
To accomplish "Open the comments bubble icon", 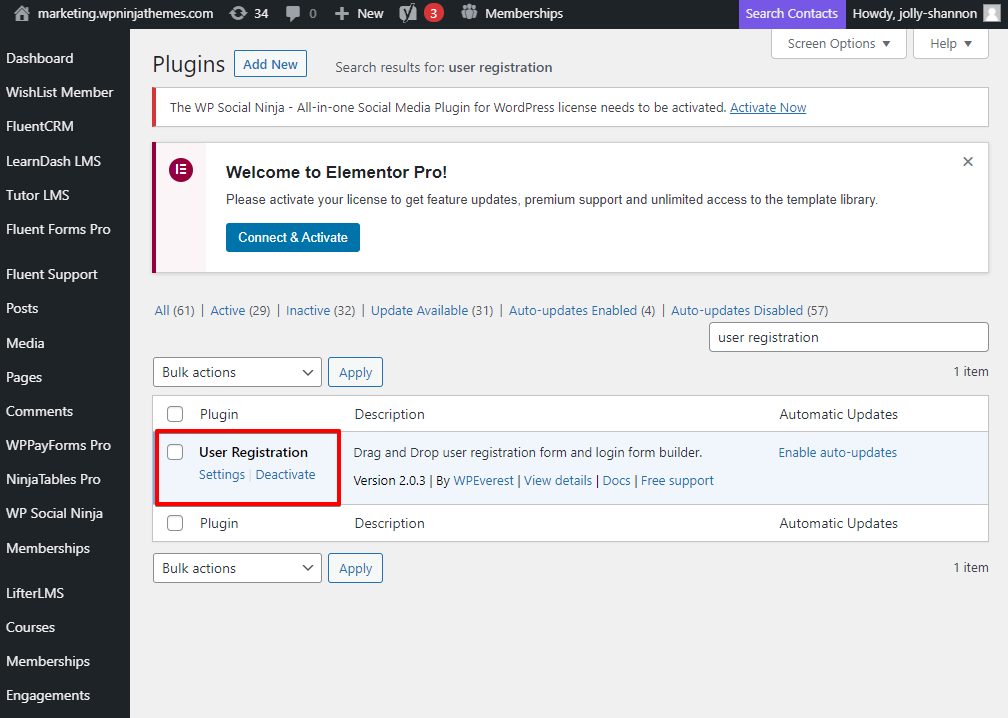I will (293, 13).
